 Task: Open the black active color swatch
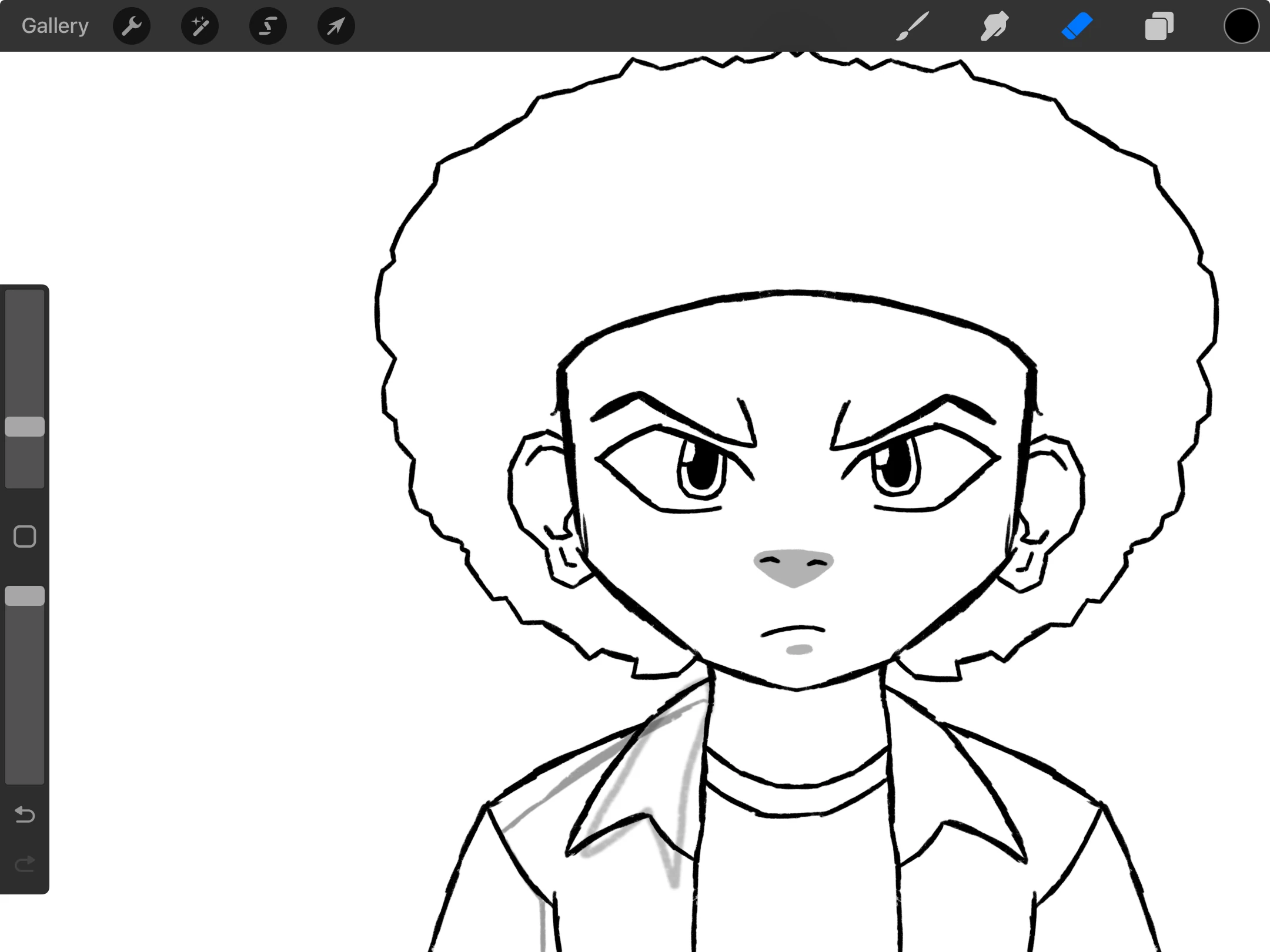coord(1241,26)
